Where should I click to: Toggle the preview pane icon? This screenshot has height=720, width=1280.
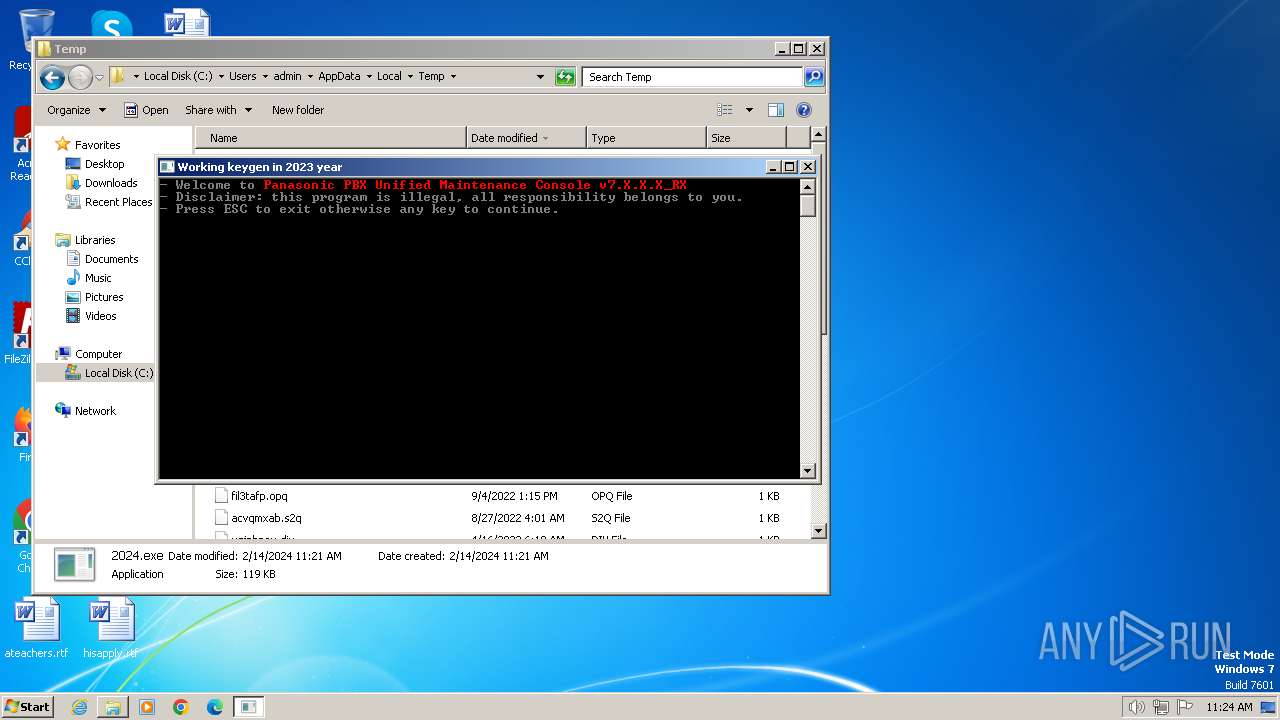[x=775, y=110]
